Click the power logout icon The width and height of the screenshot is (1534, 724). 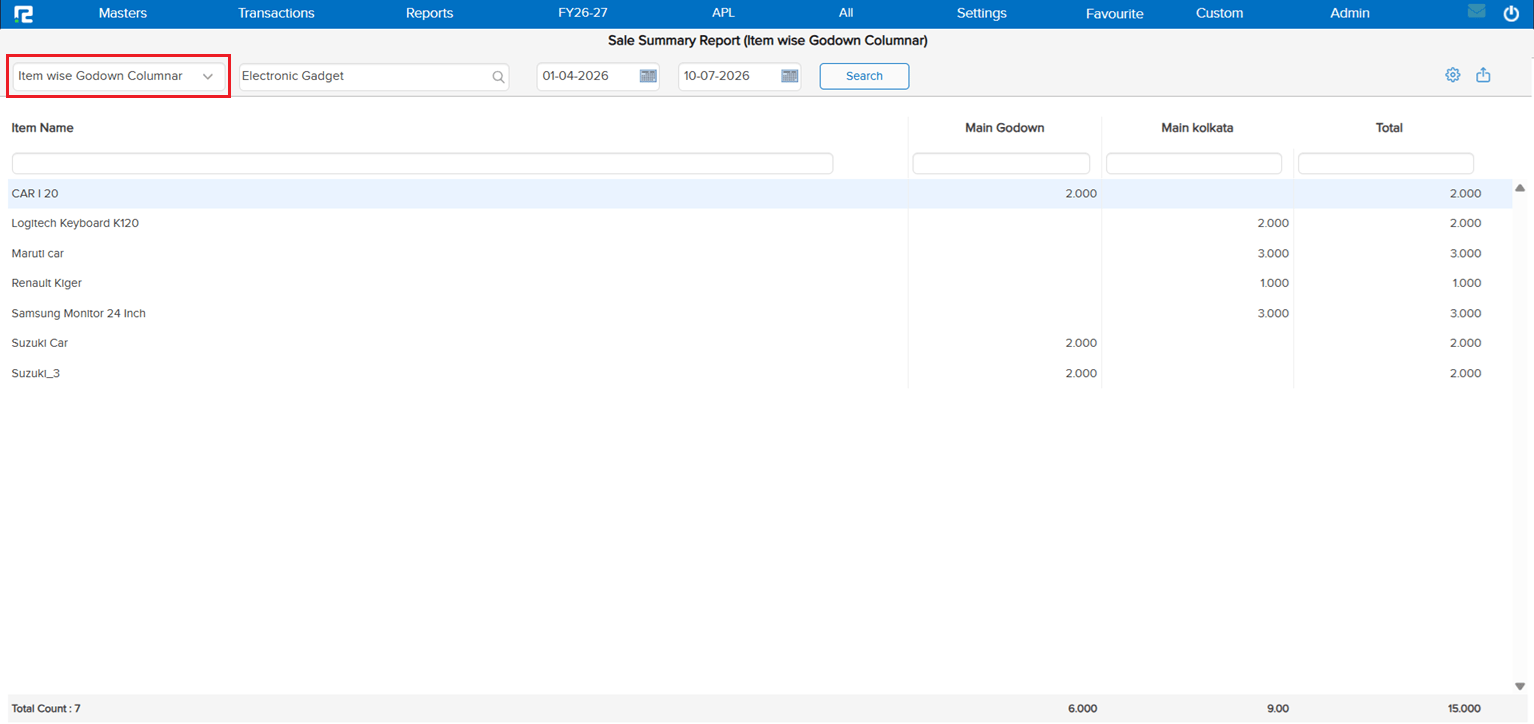click(1511, 13)
